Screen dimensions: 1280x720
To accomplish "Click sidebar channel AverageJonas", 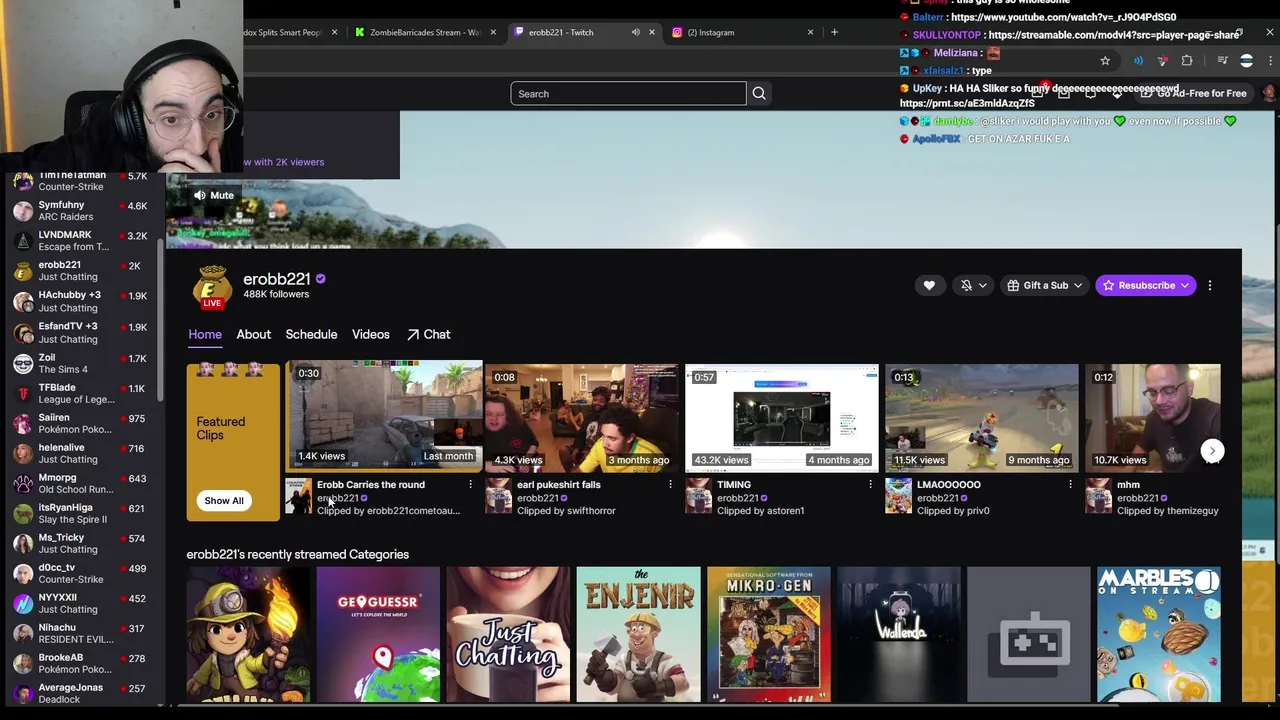I will pos(82,693).
